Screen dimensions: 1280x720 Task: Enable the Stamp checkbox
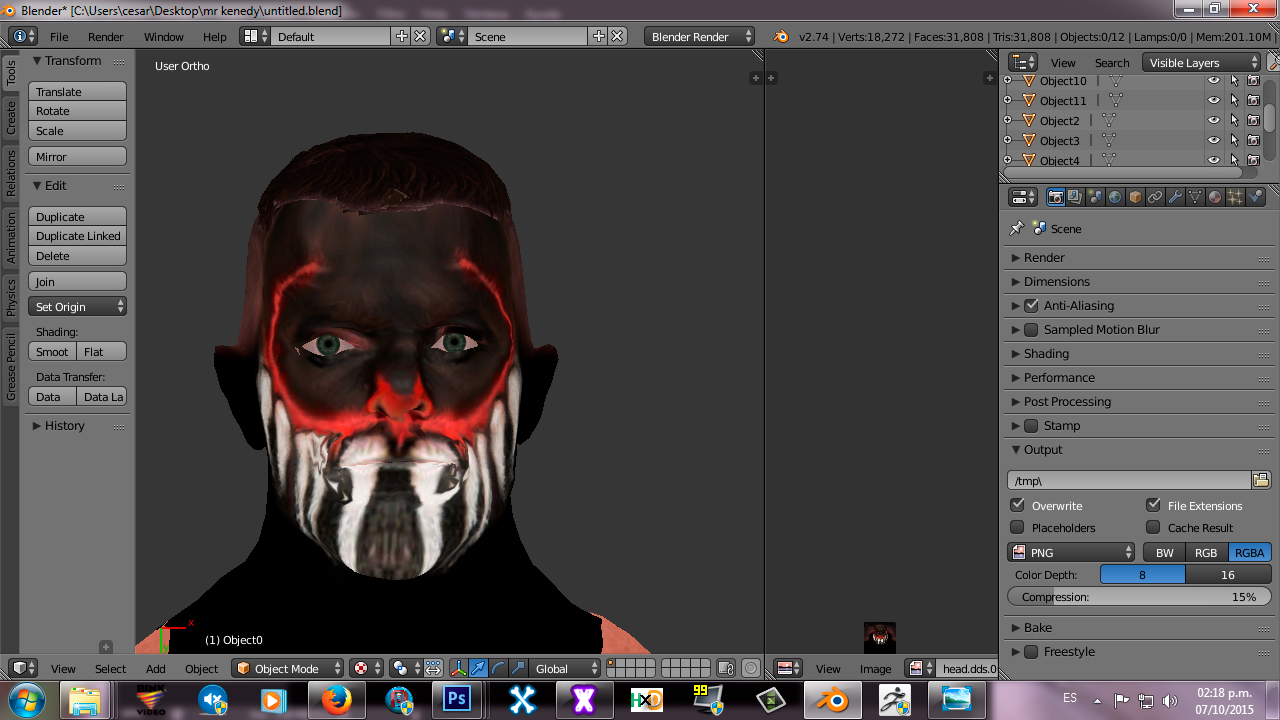[1031, 425]
